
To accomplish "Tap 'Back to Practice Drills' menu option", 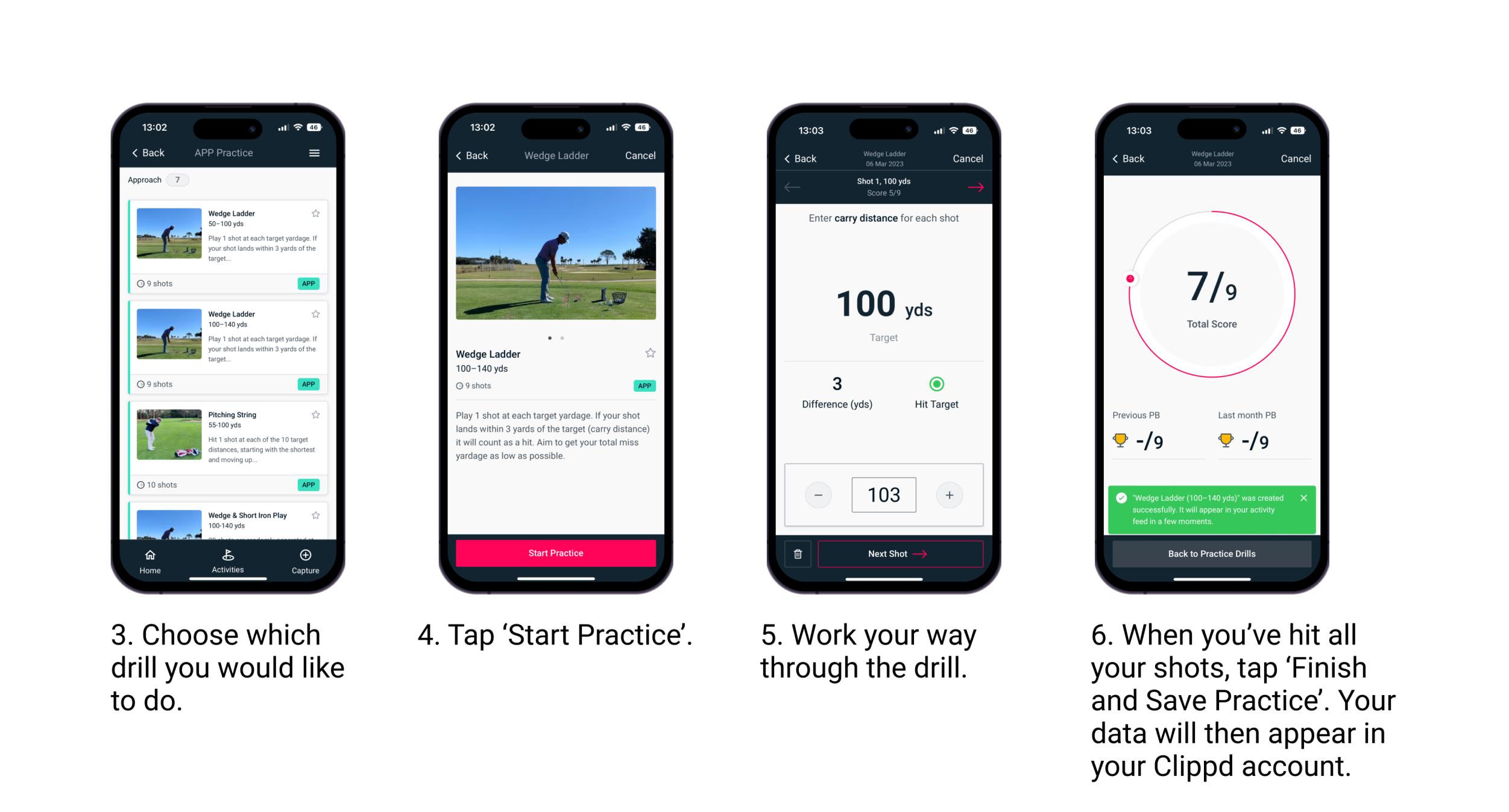I will 1212,554.
